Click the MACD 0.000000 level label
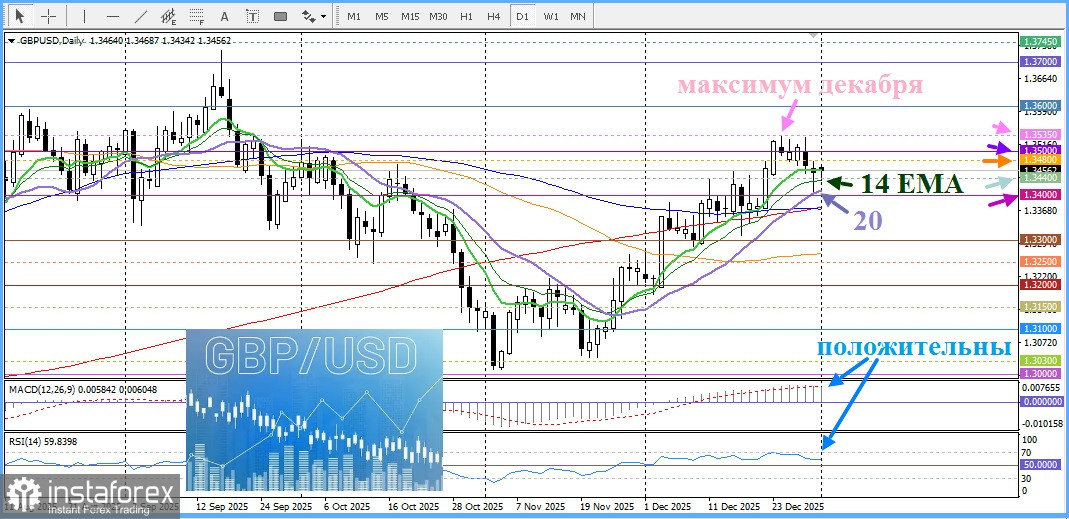Viewport: 1069px width, 519px height. [x=1040, y=402]
